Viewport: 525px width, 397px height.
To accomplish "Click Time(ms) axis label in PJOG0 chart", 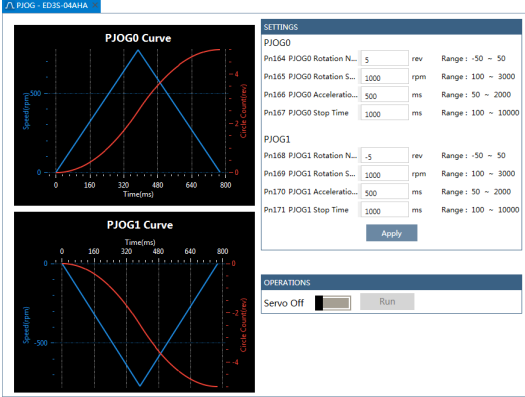I will (x=138, y=194).
